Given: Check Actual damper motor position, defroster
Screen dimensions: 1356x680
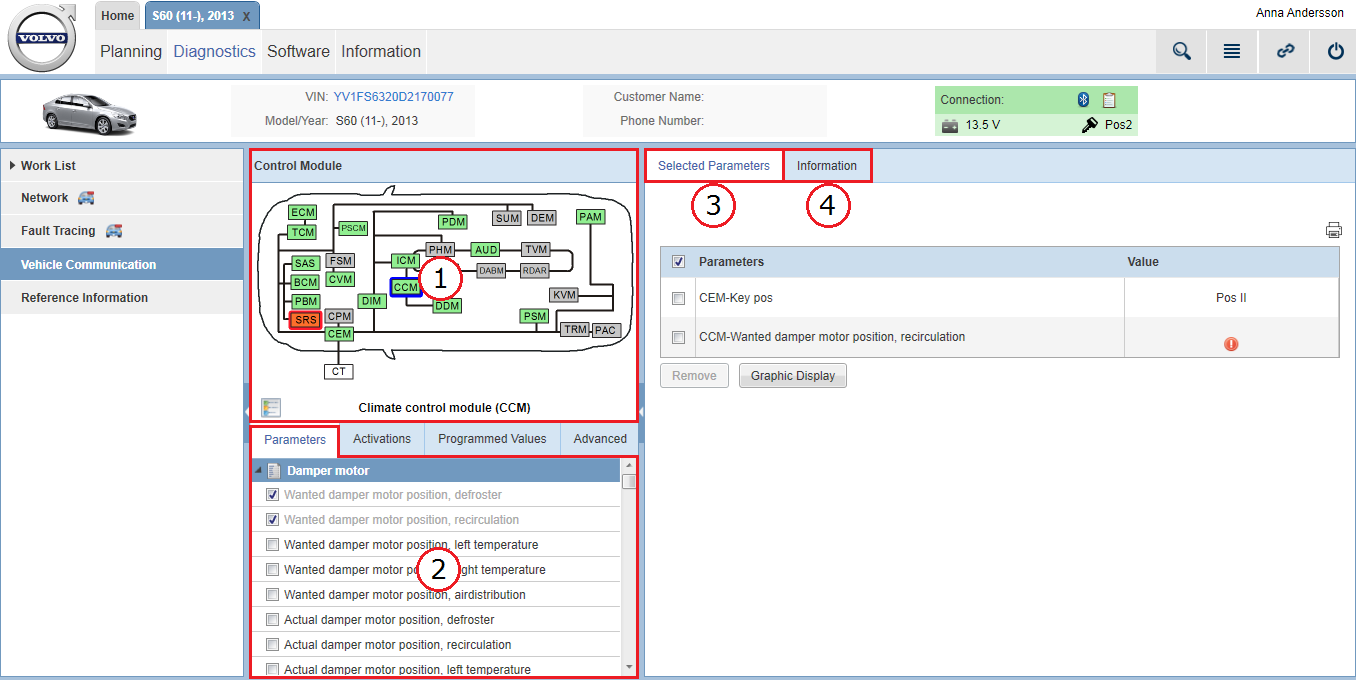Looking at the screenshot, I should pyautogui.click(x=272, y=620).
